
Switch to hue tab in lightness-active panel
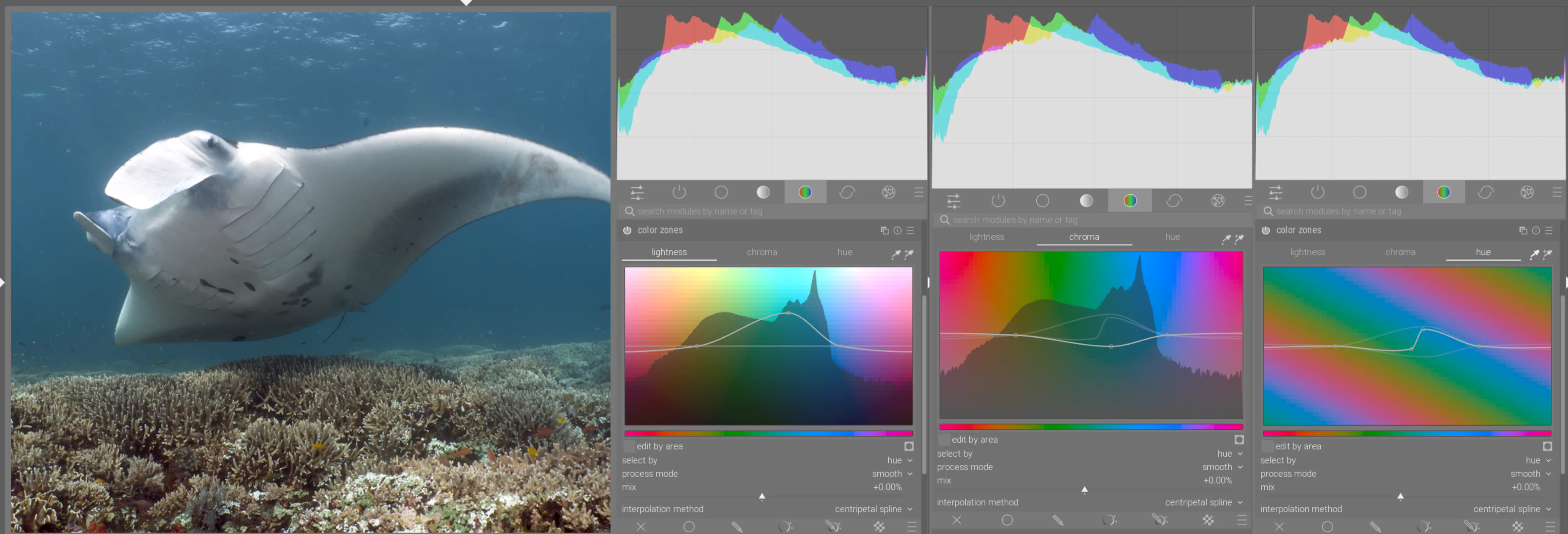click(845, 252)
